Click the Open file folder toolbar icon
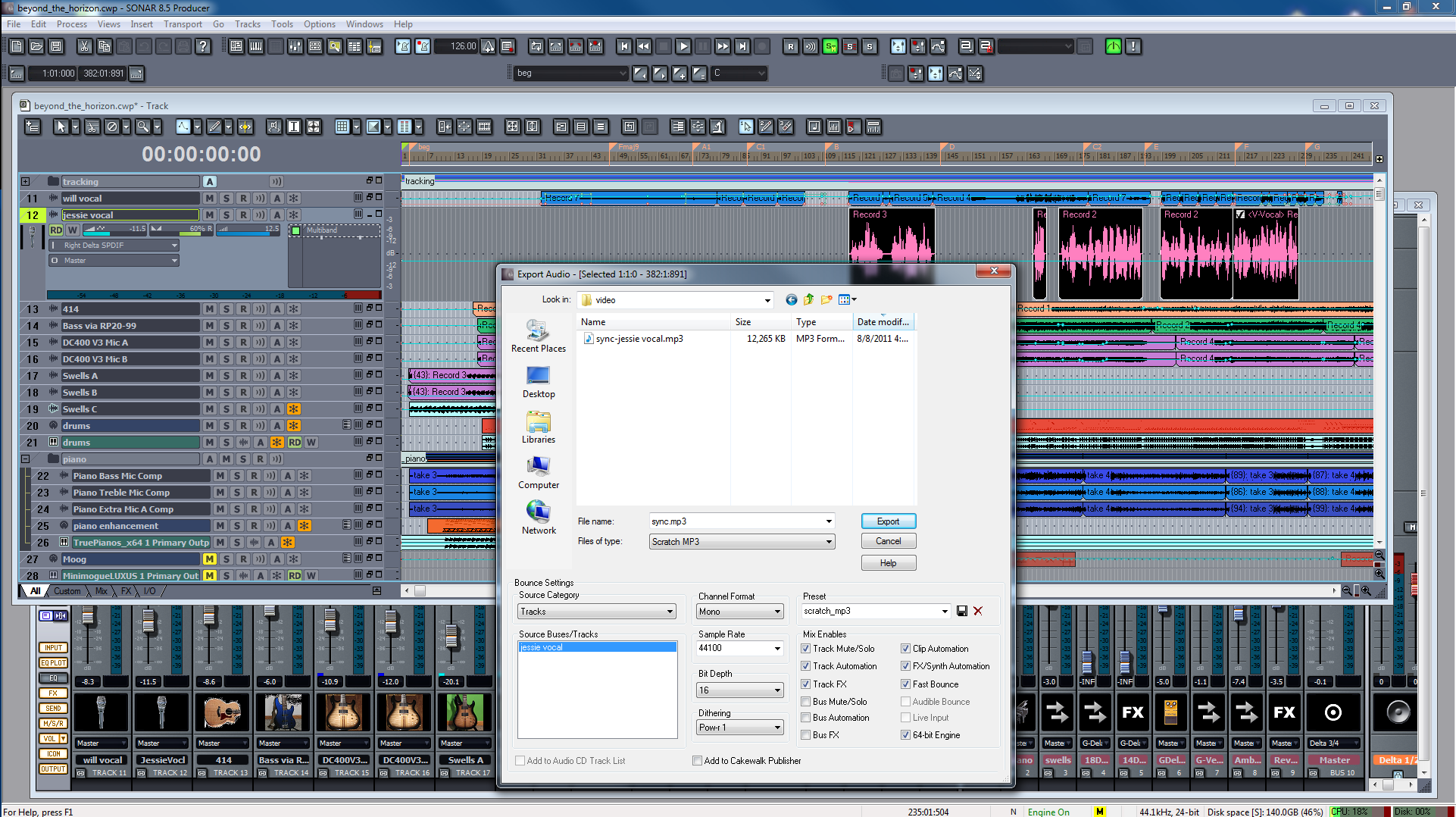The width and height of the screenshot is (1456, 817). 36,46
